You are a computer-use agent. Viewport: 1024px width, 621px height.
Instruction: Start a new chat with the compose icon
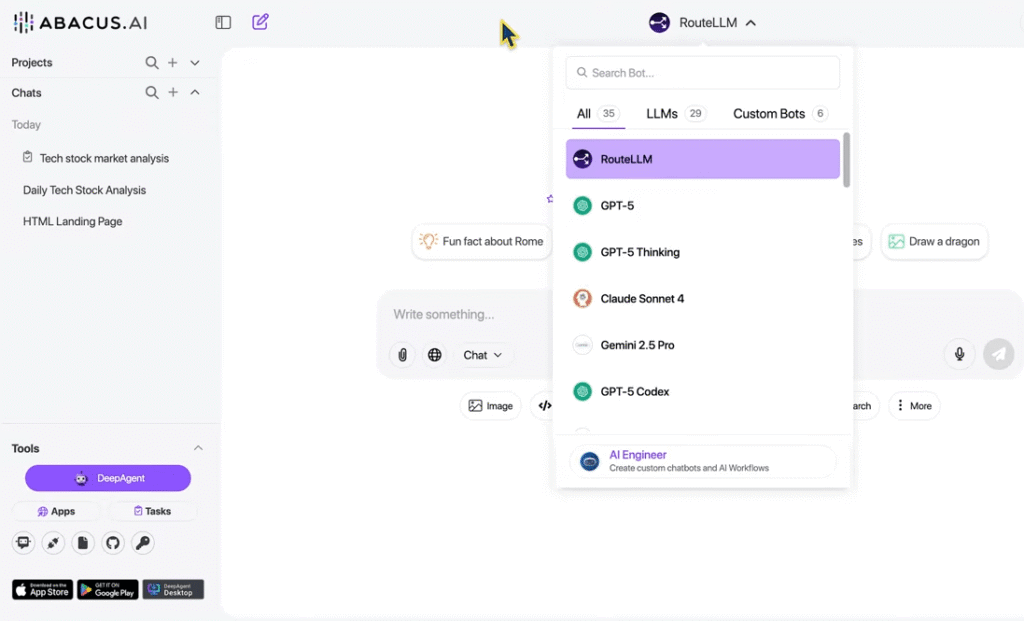pyautogui.click(x=260, y=22)
